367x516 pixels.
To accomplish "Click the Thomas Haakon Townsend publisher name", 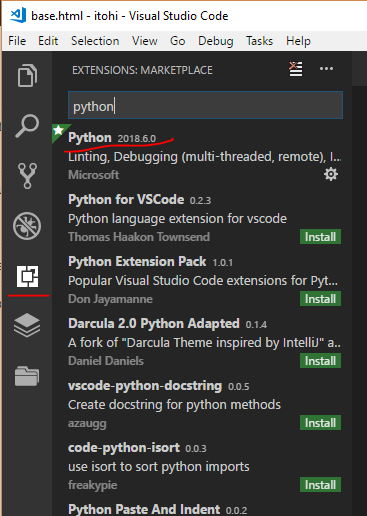I will [x=139, y=237].
